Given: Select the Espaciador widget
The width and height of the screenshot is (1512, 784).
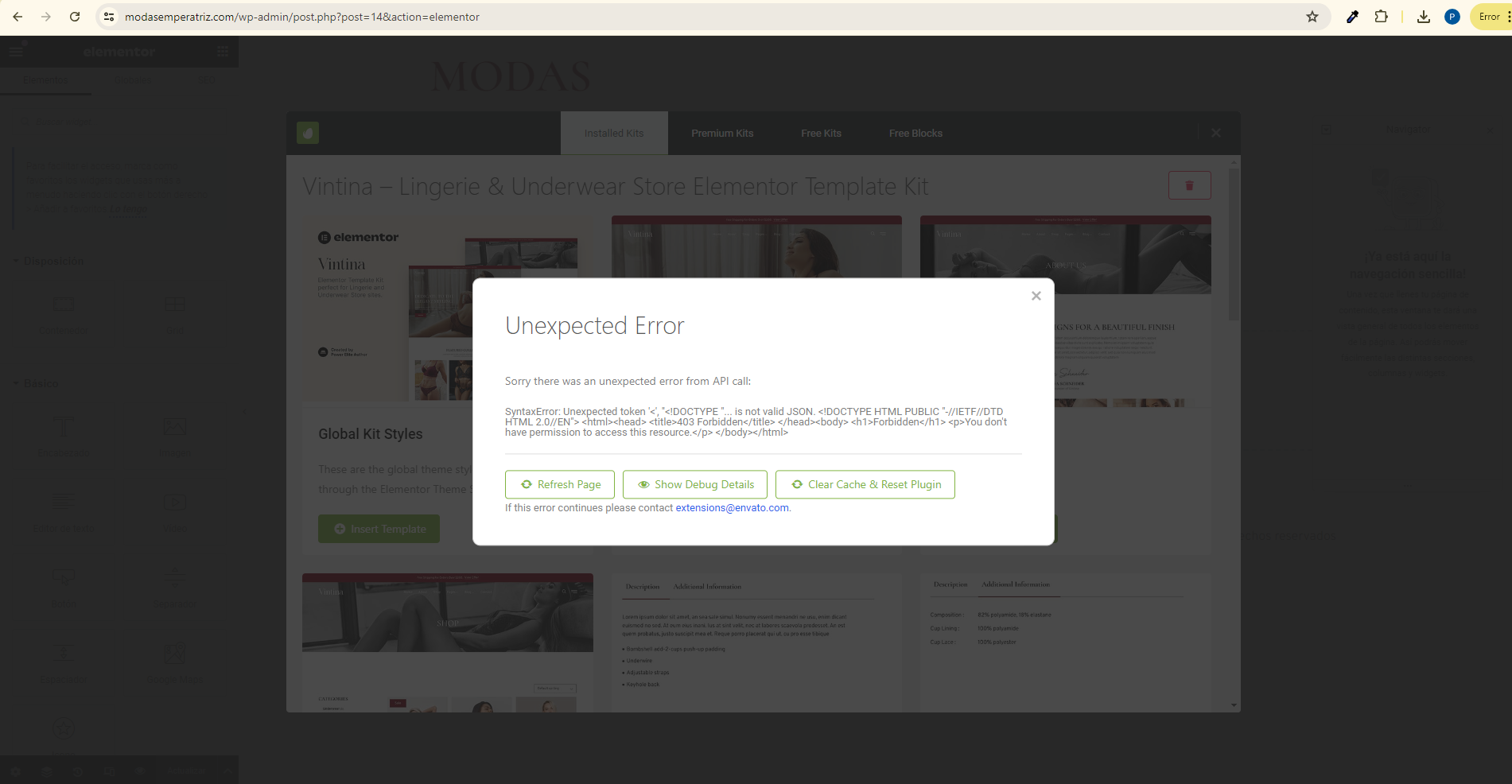Looking at the screenshot, I should tap(64, 664).
